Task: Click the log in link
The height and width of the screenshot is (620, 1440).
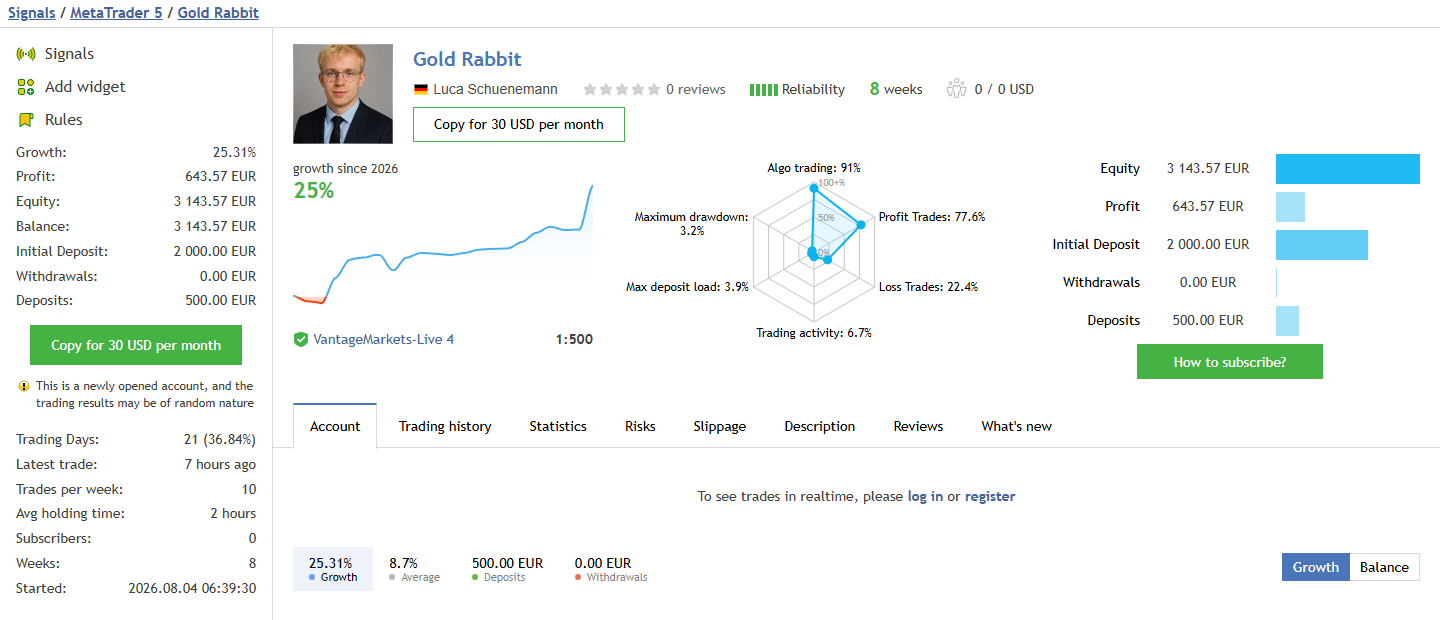Action: pos(925,496)
